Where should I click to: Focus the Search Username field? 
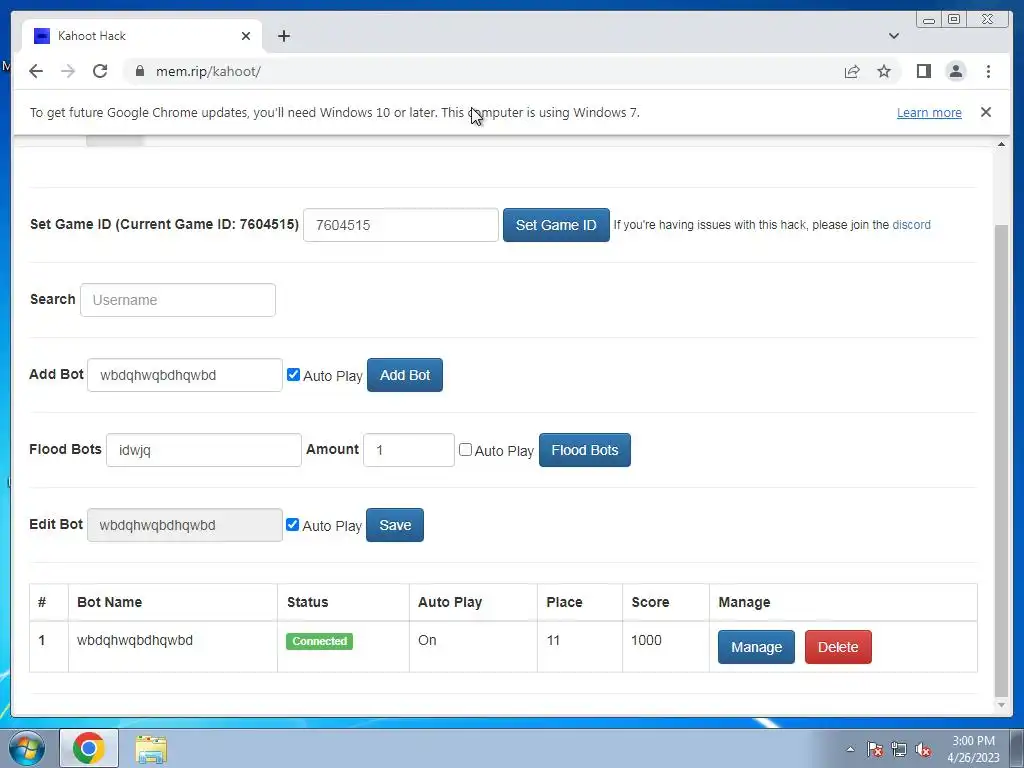coord(178,300)
